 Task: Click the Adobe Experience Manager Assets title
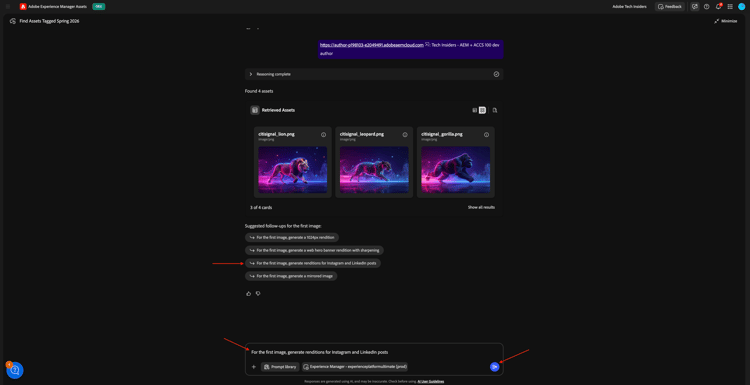coord(57,7)
